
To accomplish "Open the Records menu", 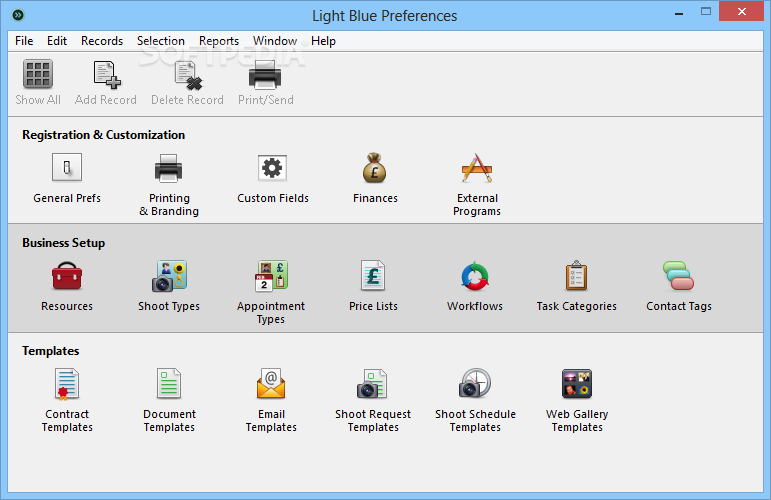I will coord(102,41).
